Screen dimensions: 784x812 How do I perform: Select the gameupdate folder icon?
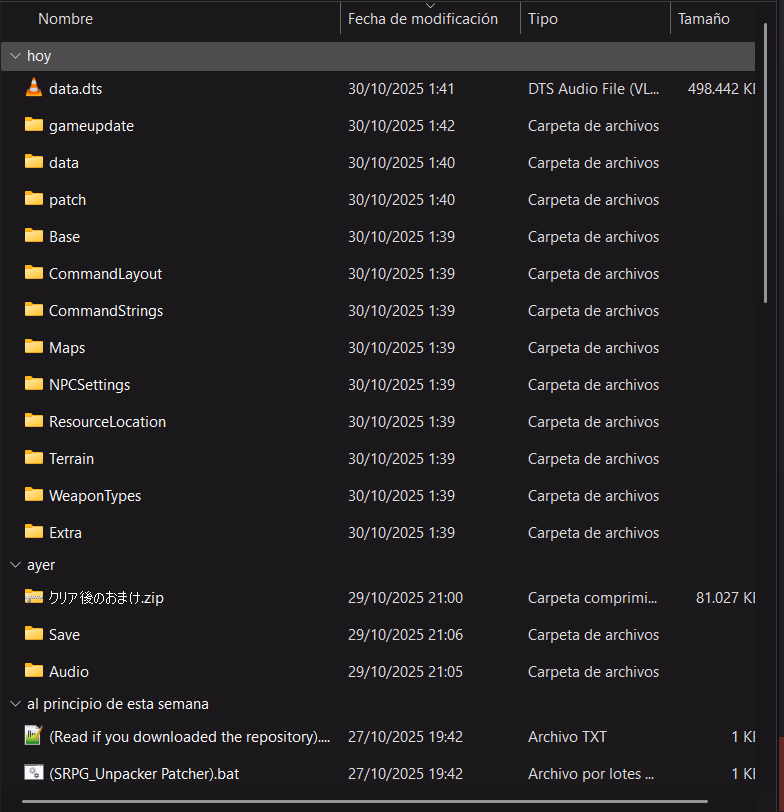[x=34, y=125]
